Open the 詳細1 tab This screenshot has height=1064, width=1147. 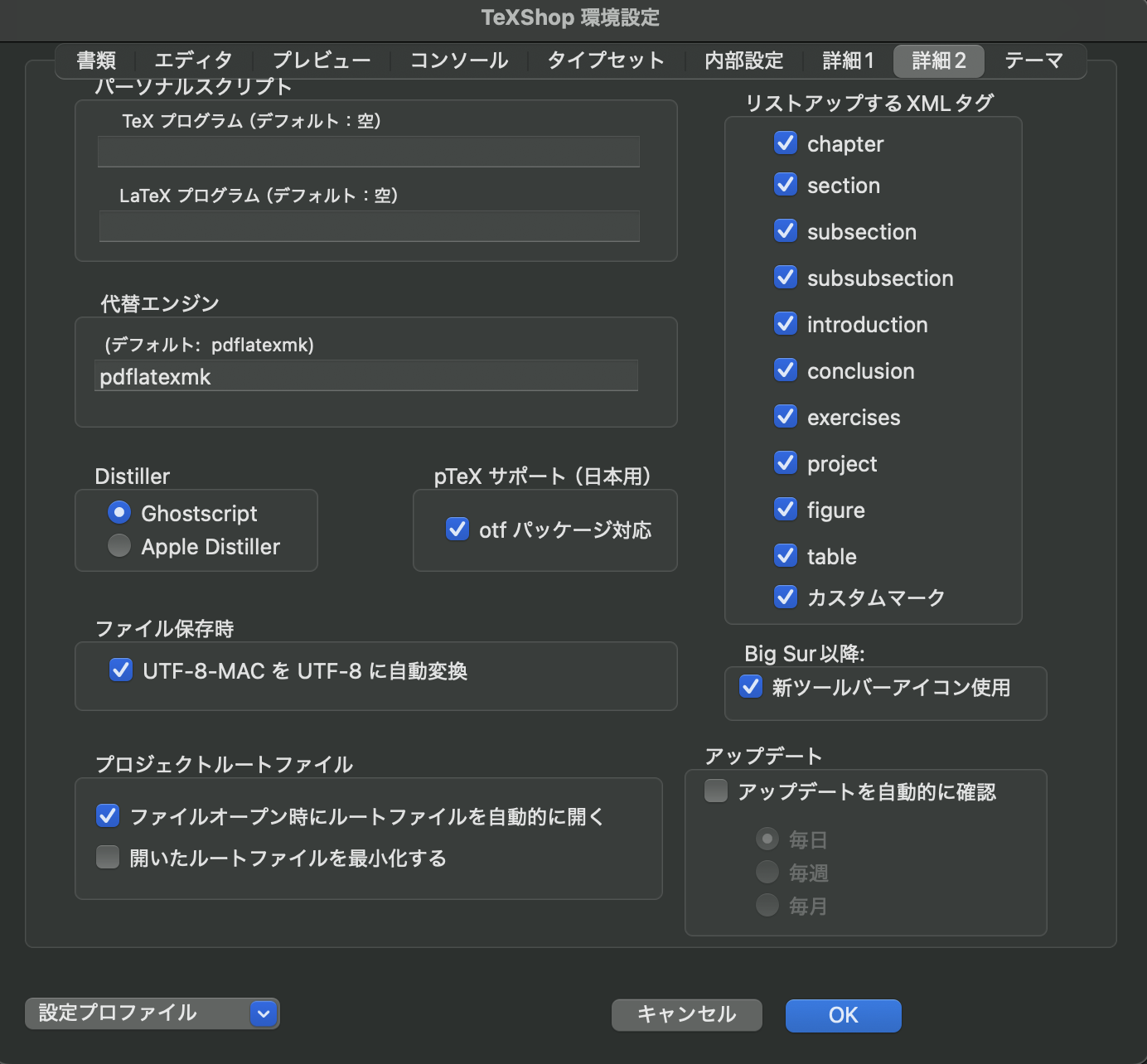coord(848,60)
